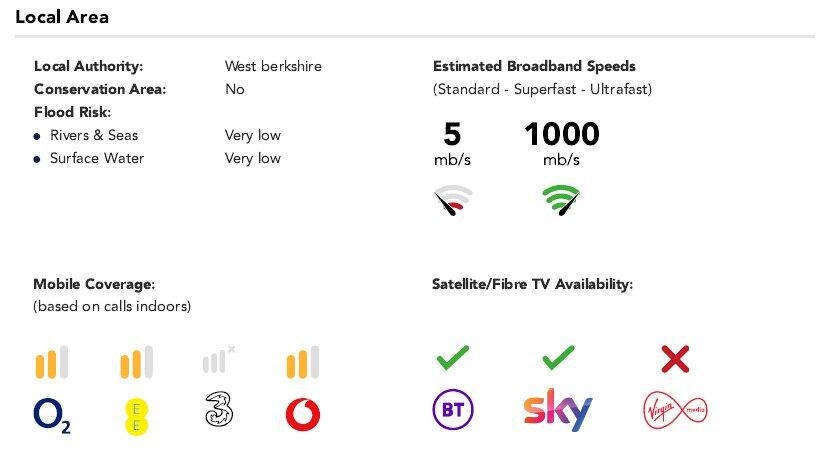This screenshot has height=462, width=823.
Task: Click the Local Area section heading
Action: tap(62, 17)
